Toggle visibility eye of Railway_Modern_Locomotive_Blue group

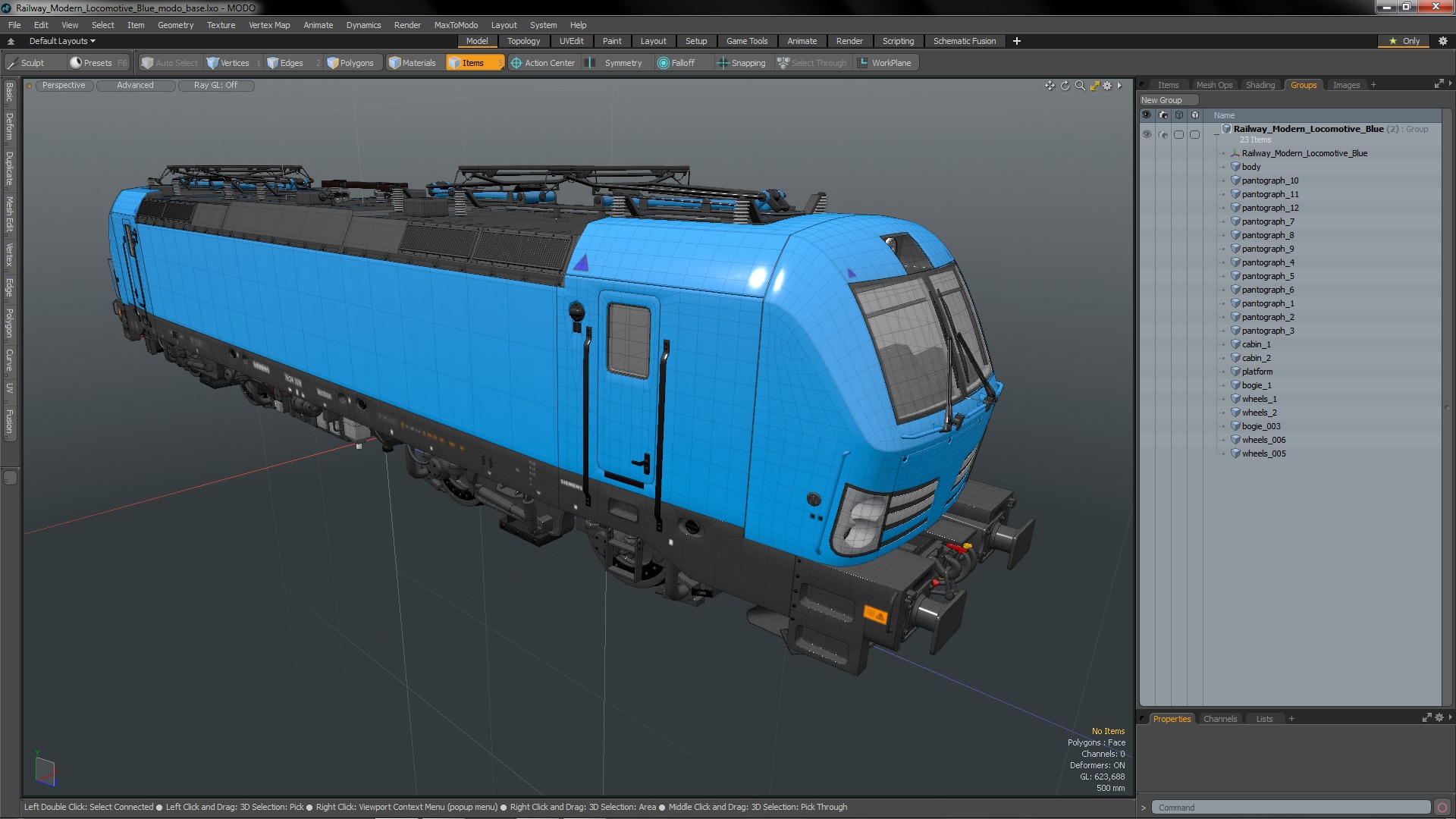(1147, 134)
